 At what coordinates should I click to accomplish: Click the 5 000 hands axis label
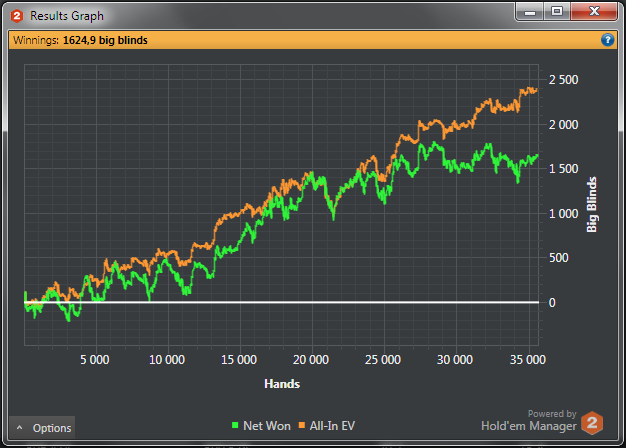click(95, 360)
